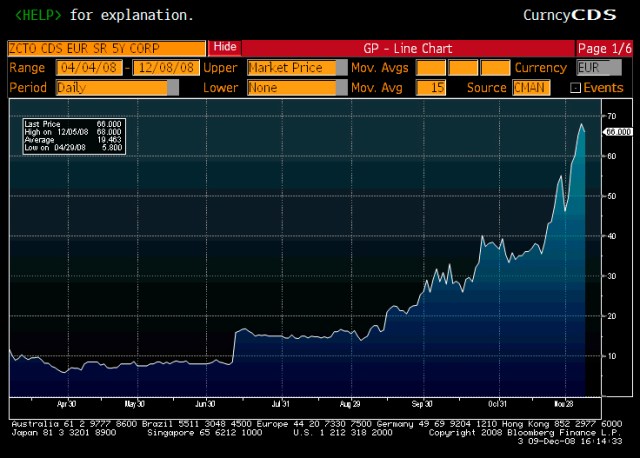Click the Source CMAN field
This screenshot has height=458, width=640.
[531, 88]
